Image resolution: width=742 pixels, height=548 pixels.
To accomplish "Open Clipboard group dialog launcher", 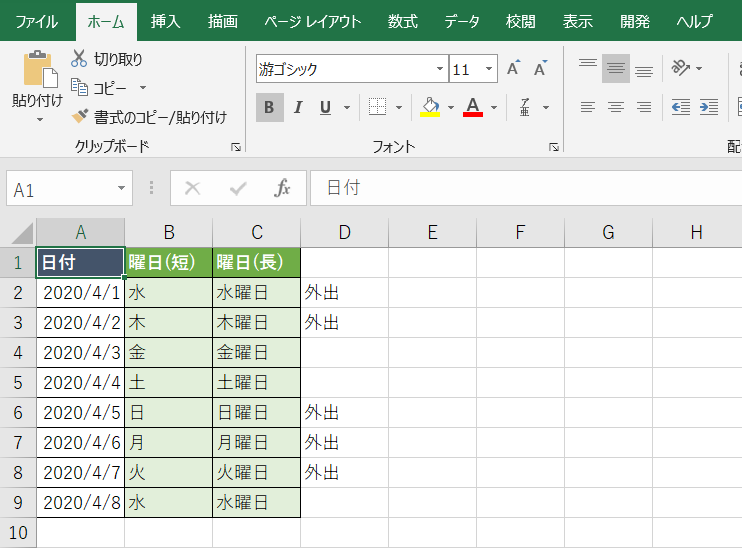I will (236, 148).
